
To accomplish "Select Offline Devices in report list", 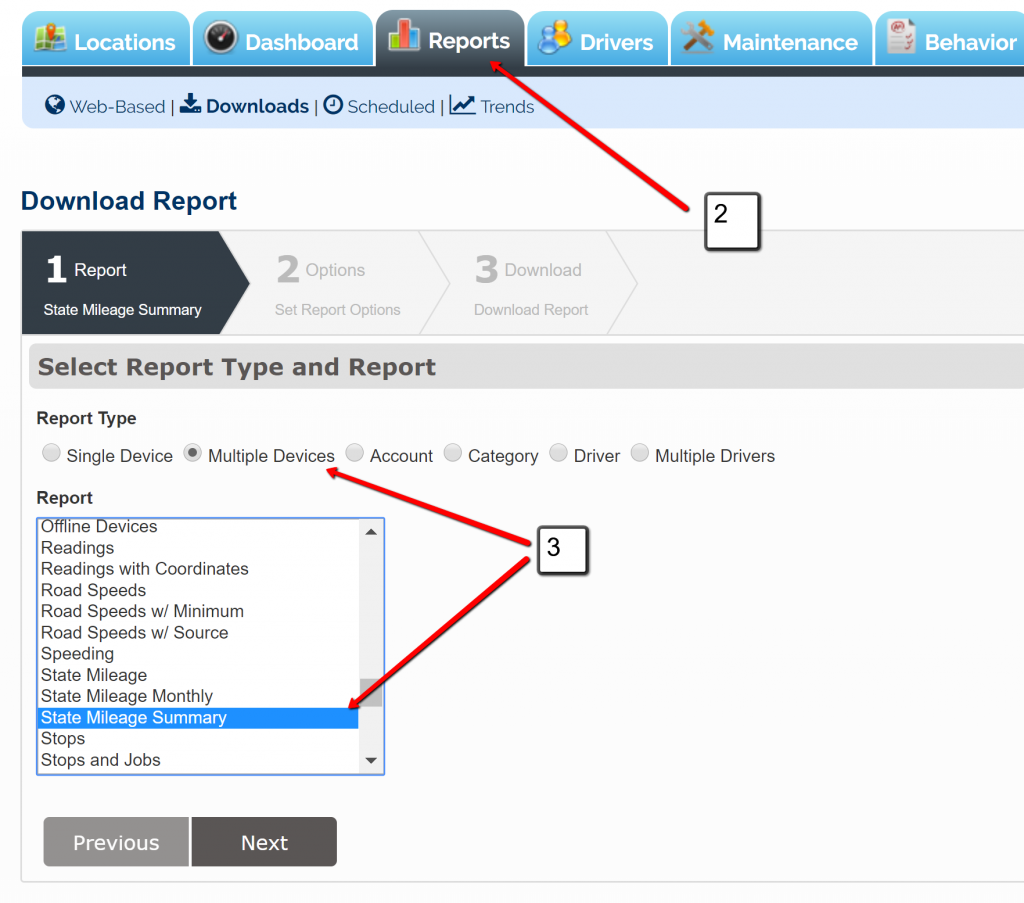I will pyautogui.click(x=199, y=526).
